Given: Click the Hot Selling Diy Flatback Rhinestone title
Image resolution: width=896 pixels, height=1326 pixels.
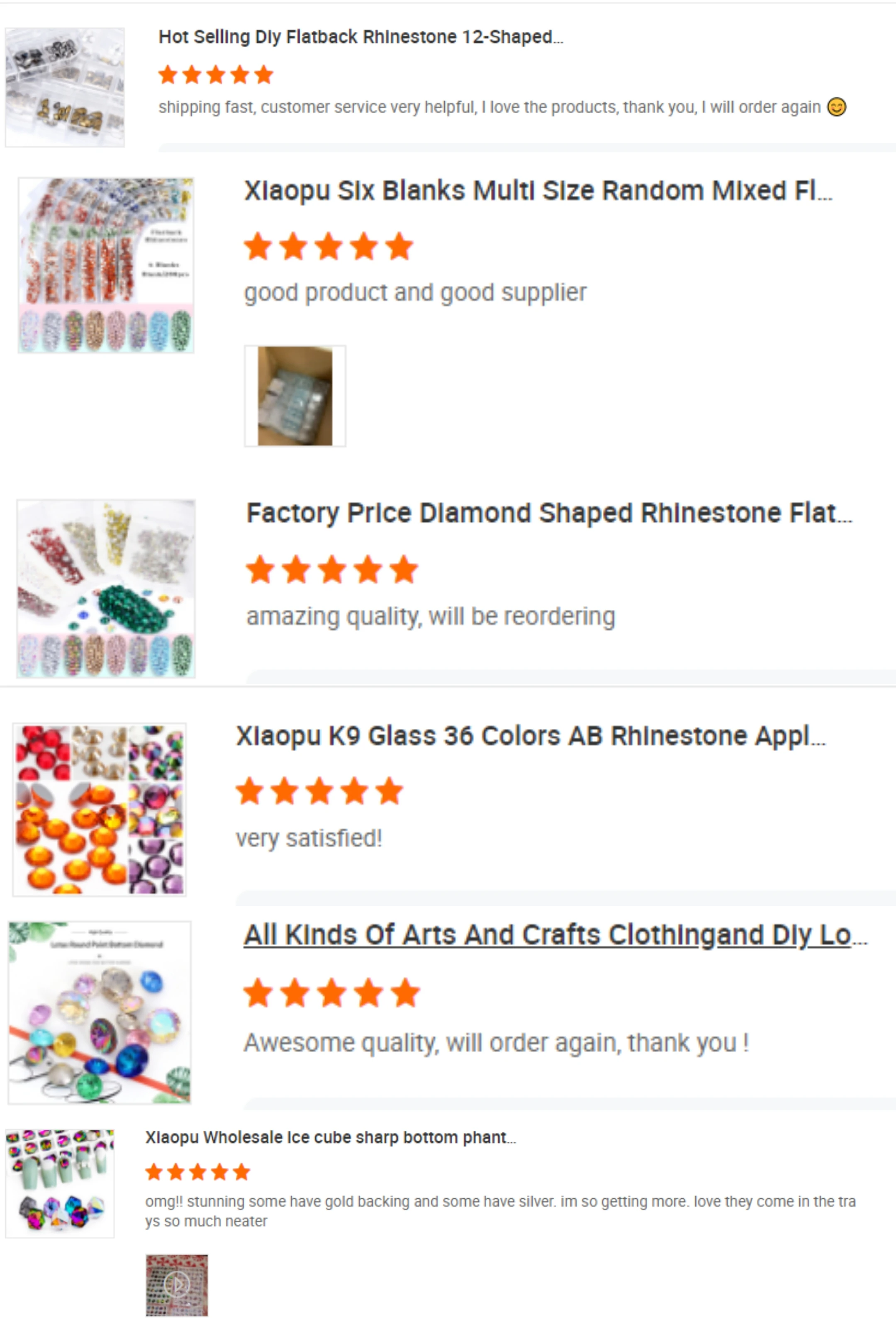Looking at the screenshot, I should click(x=361, y=37).
